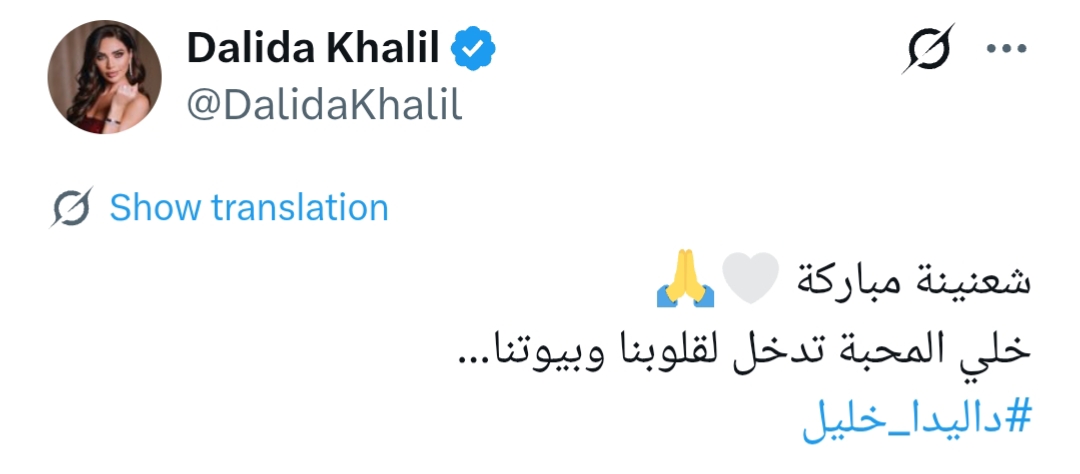The width and height of the screenshot is (1080, 474).
Task: Click the display name Dalida Khalil
Action: click(312, 48)
